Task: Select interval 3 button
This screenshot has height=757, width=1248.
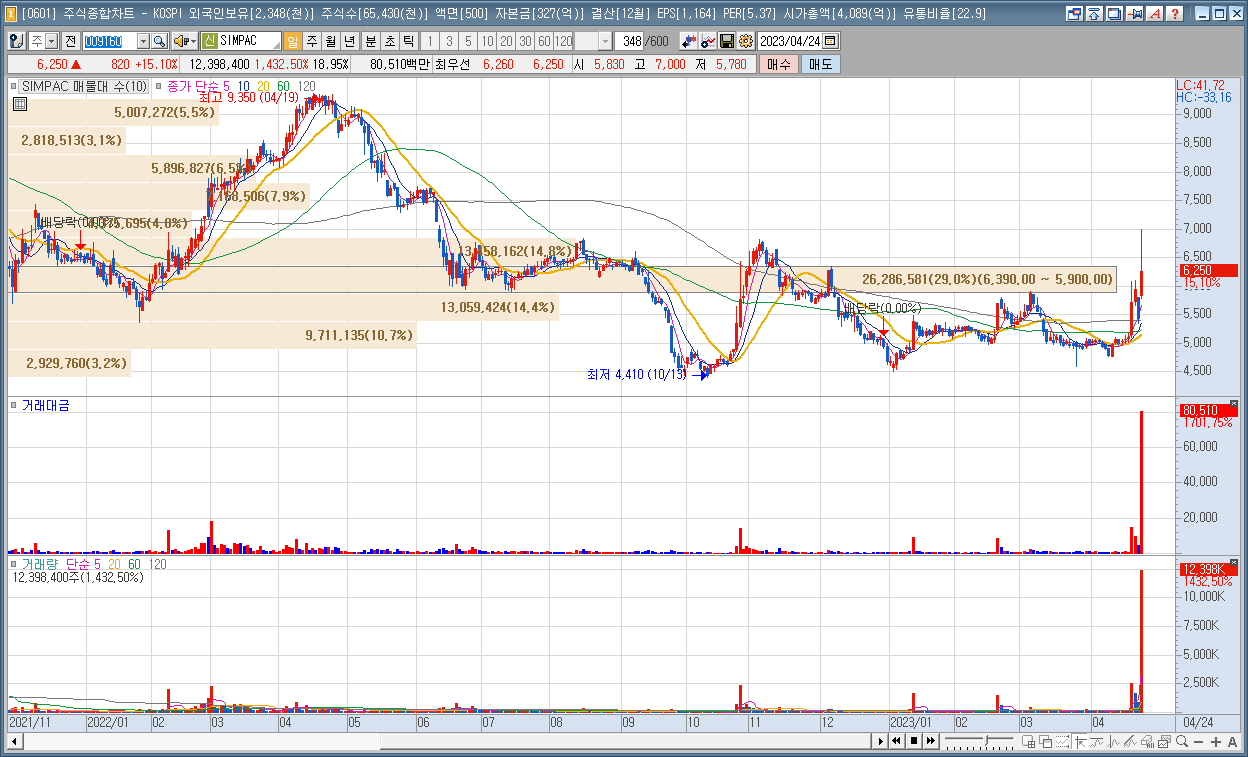Action: 449,41
